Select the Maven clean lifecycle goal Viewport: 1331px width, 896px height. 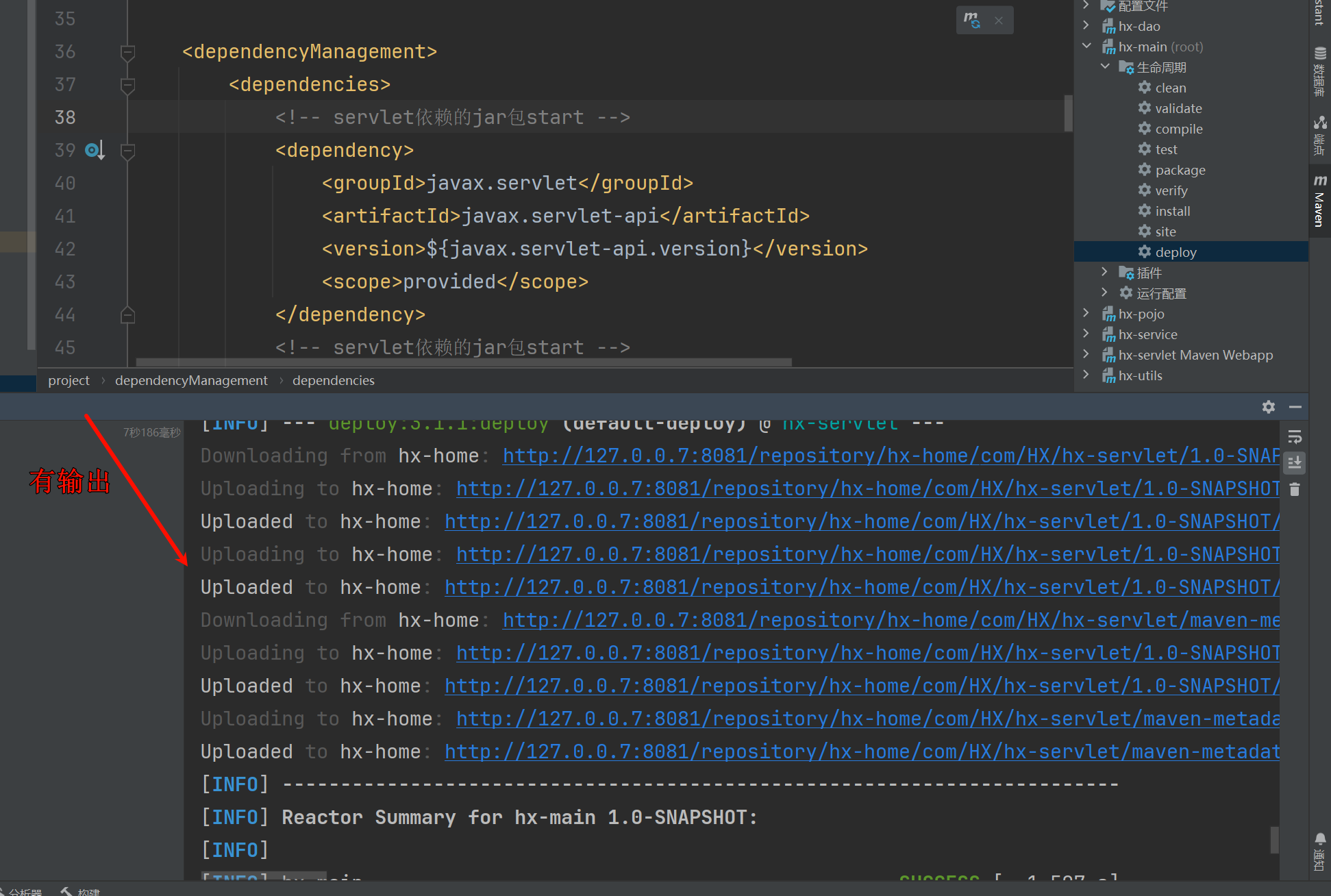(x=1170, y=88)
